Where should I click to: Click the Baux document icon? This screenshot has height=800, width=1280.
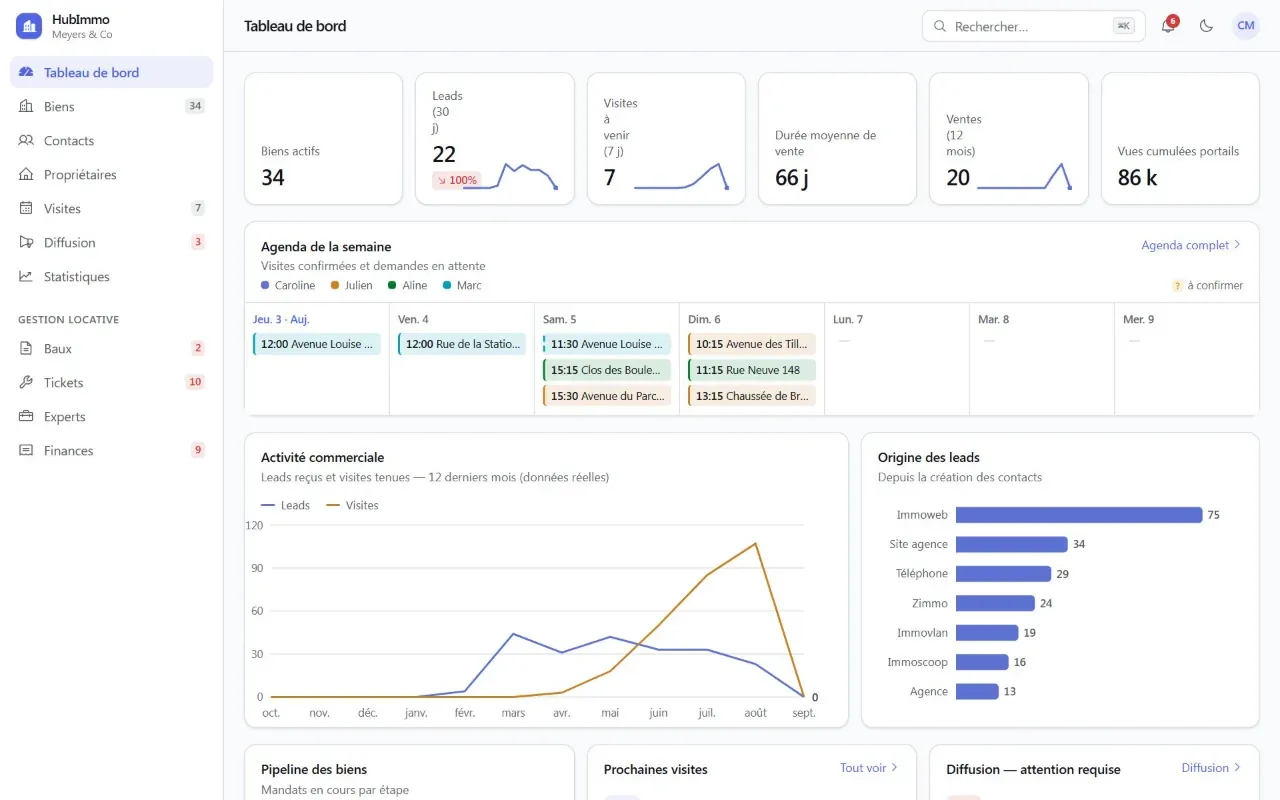click(x=26, y=348)
